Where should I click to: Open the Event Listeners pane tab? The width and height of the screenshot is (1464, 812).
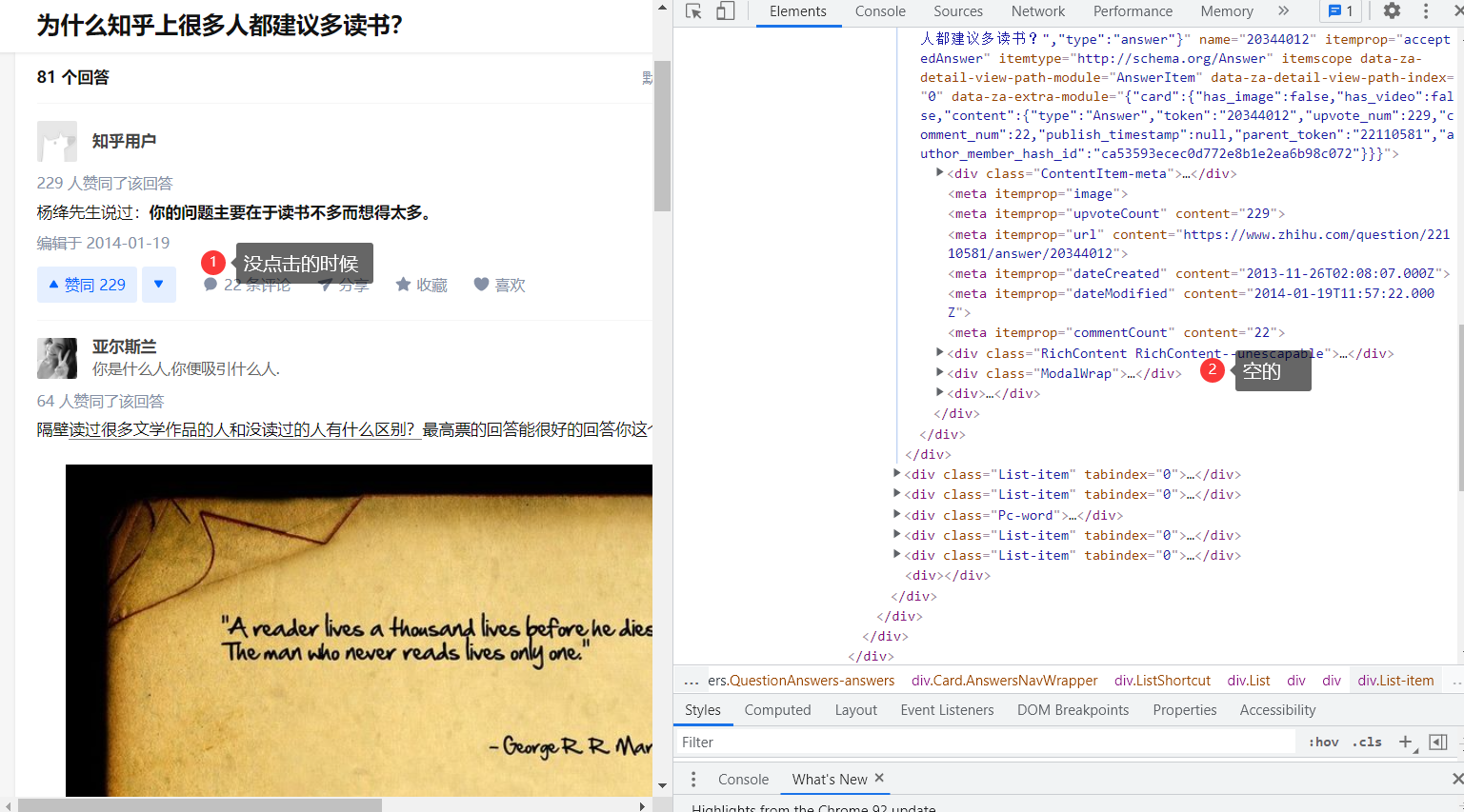(x=947, y=710)
